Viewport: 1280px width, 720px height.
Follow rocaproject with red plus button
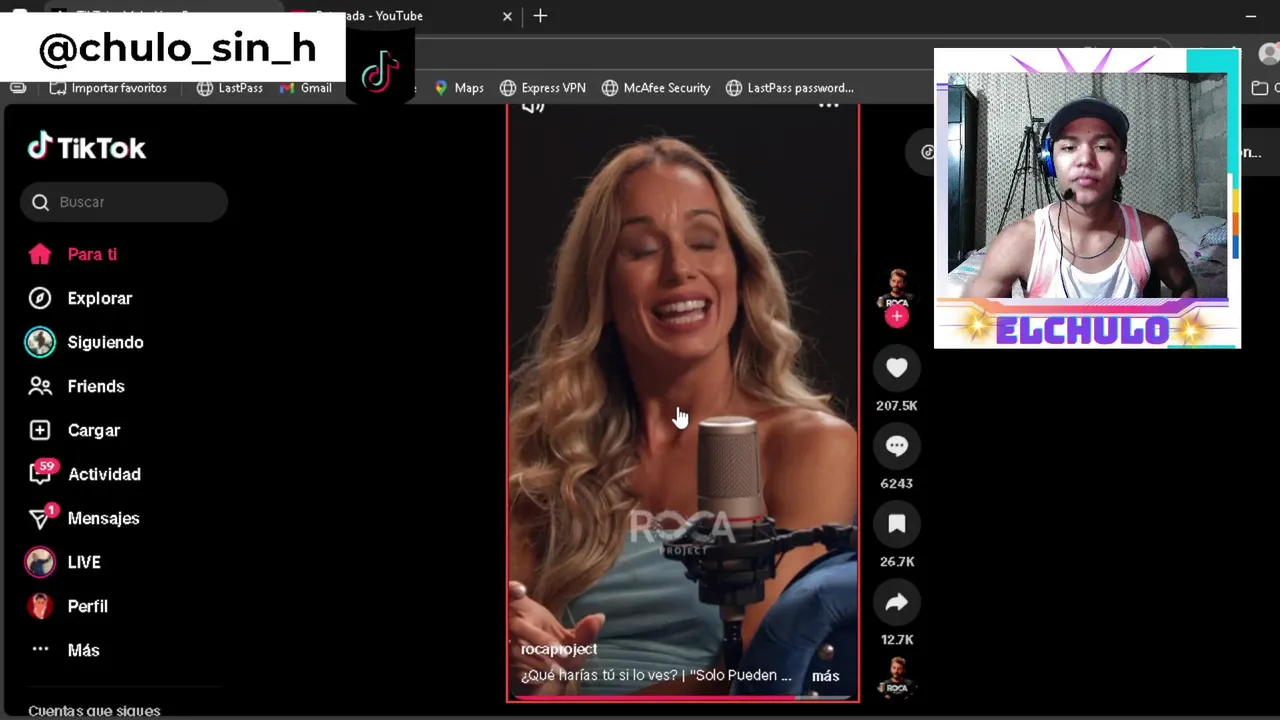point(897,316)
